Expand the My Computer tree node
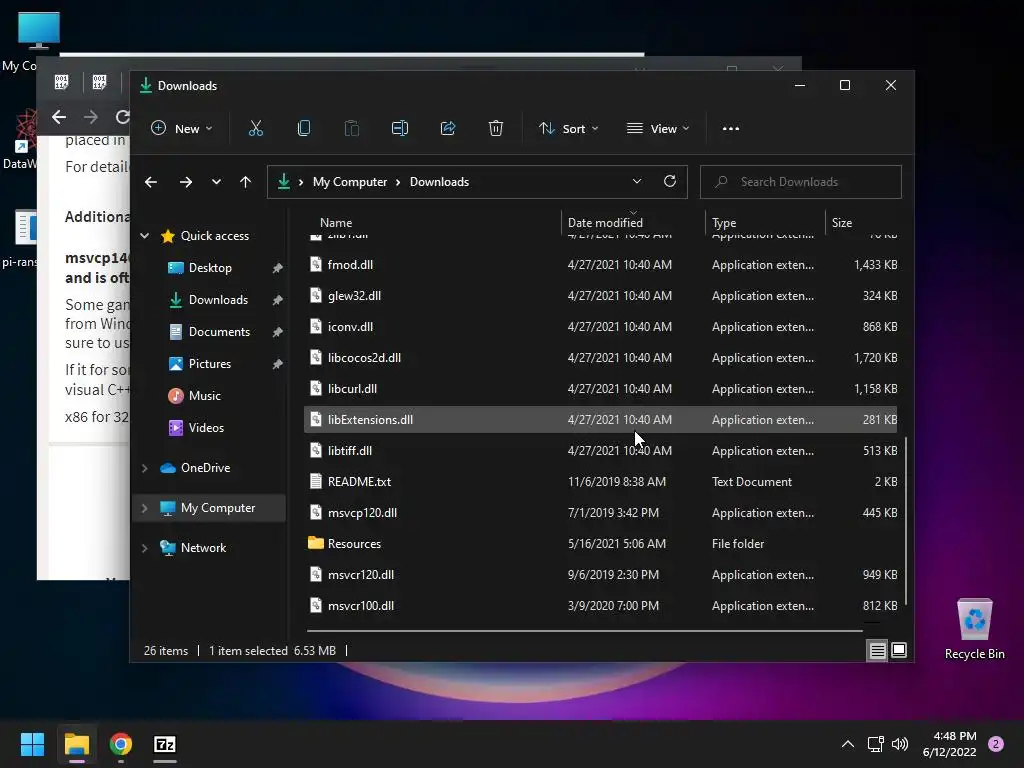1024x768 pixels. 145,507
